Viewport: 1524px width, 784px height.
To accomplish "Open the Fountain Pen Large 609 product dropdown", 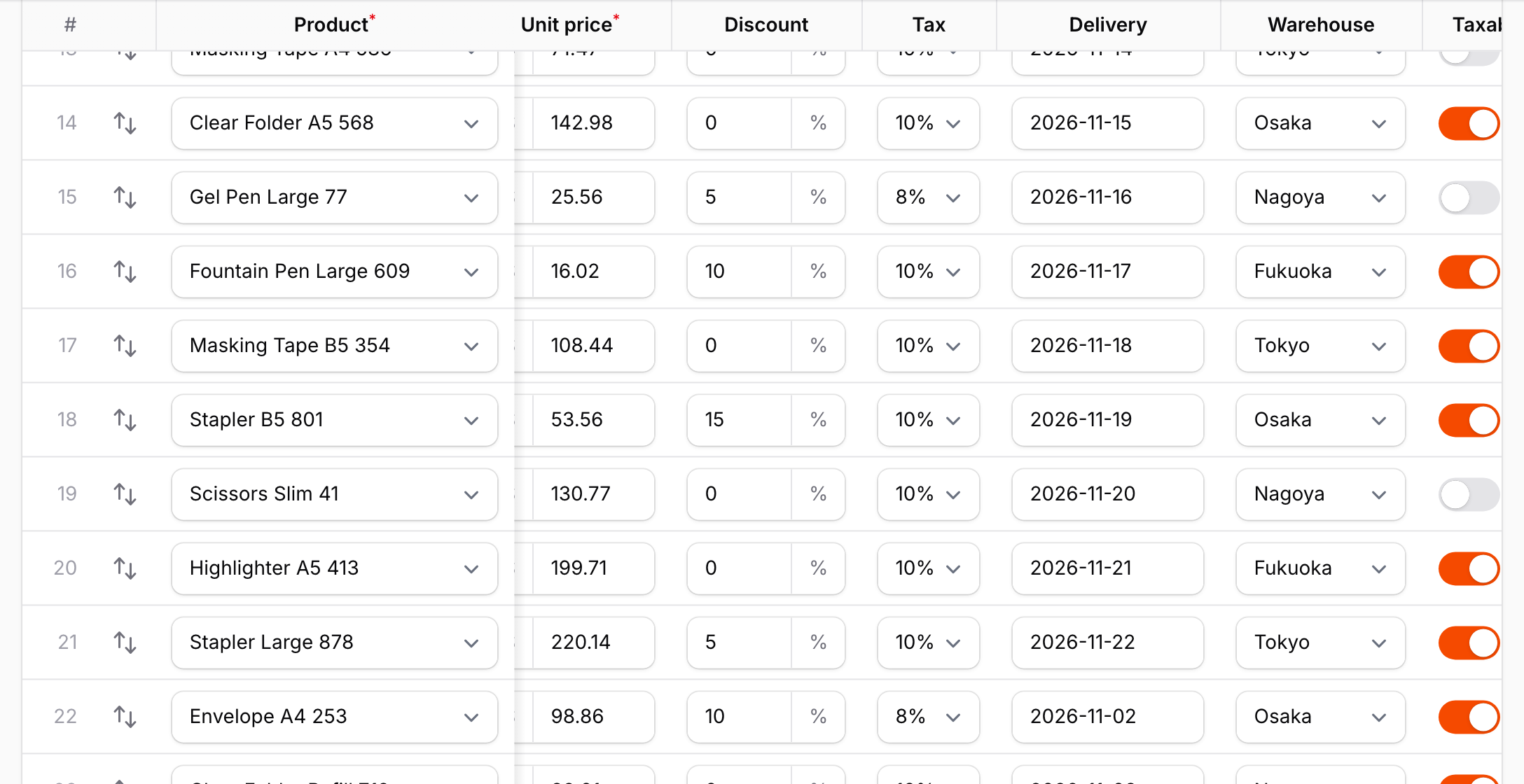I will [x=335, y=272].
